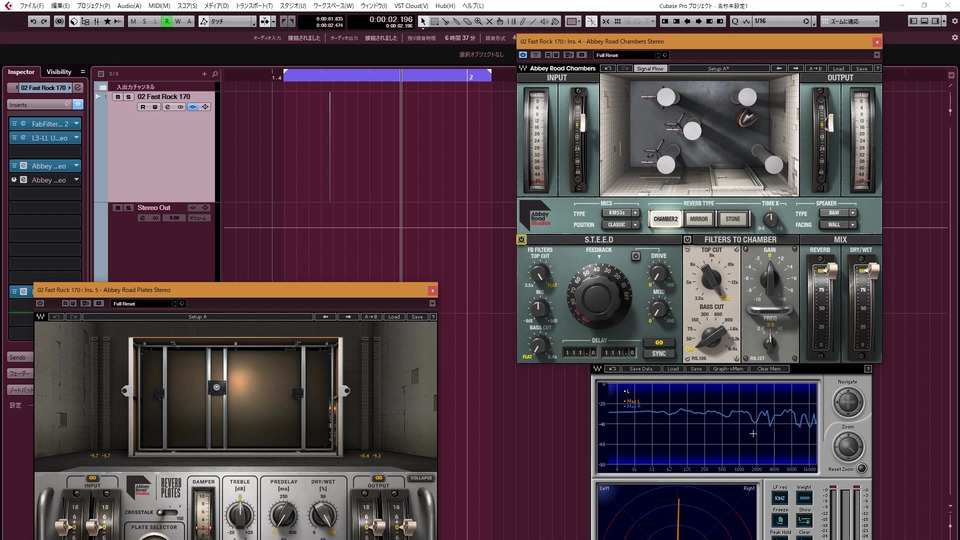Open help in the analyzer plugin
Screen dimensions: 960x540
pyautogui.click(x=868, y=369)
